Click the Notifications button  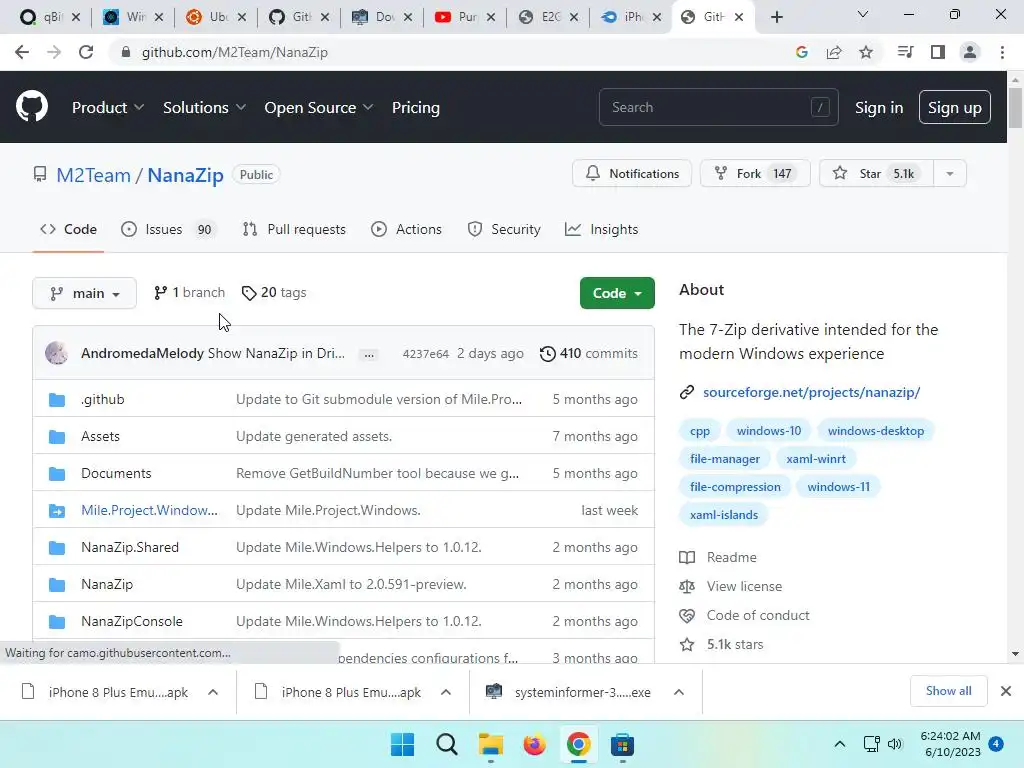pos(632,174)
